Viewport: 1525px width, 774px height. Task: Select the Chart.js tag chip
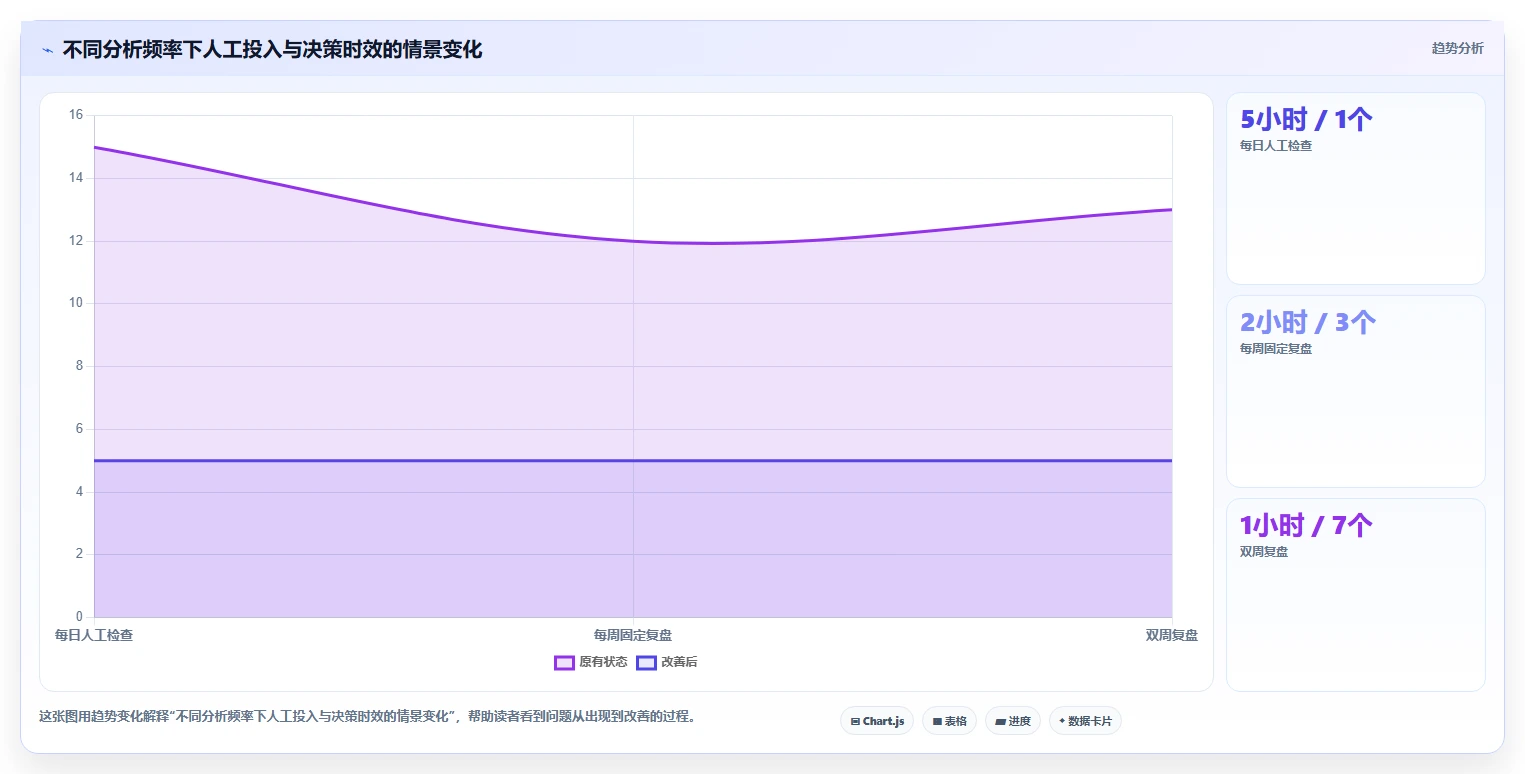[x=877, y=721]
